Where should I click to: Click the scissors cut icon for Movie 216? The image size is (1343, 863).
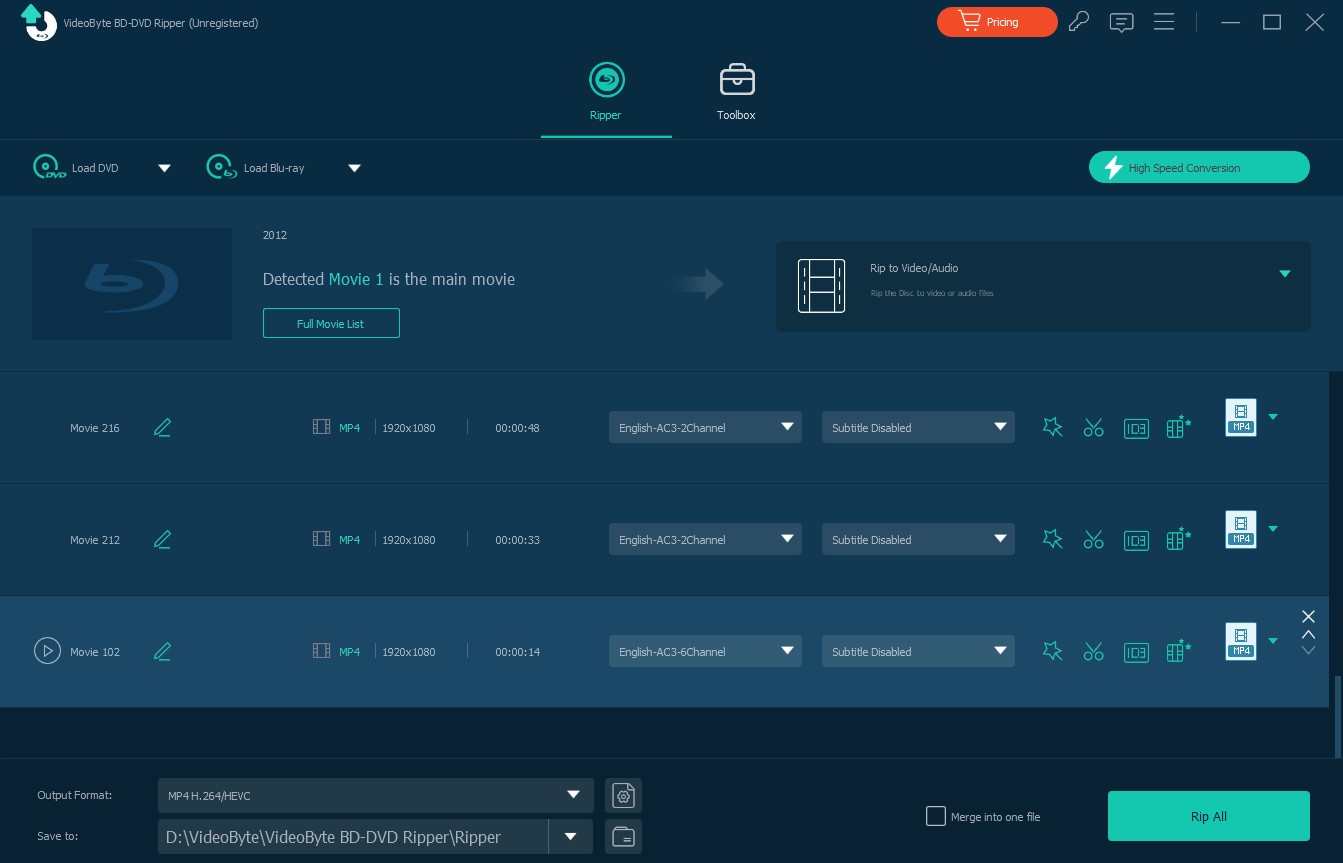[x=1093, y=428]
